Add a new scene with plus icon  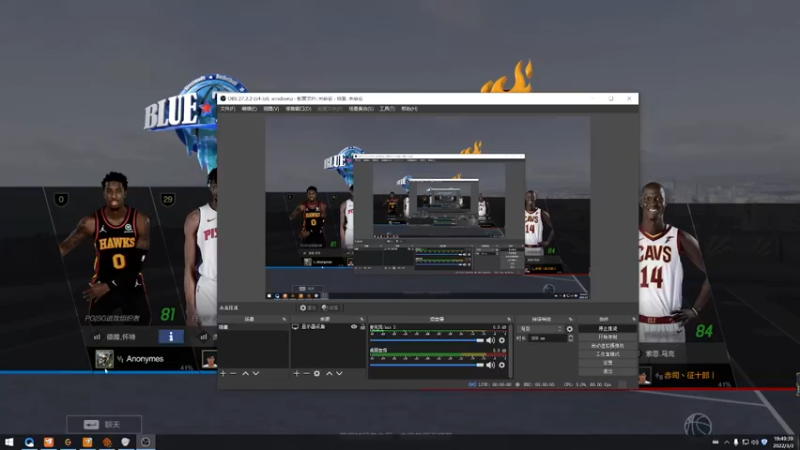(223, 373)
